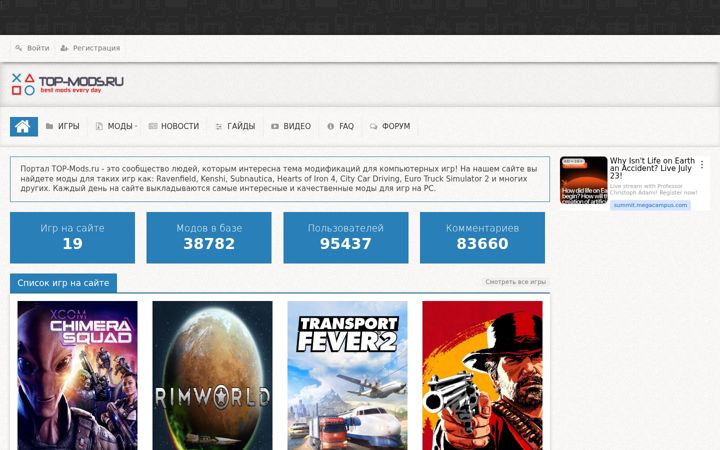Click the document icon beside МОДЫ

99,126
